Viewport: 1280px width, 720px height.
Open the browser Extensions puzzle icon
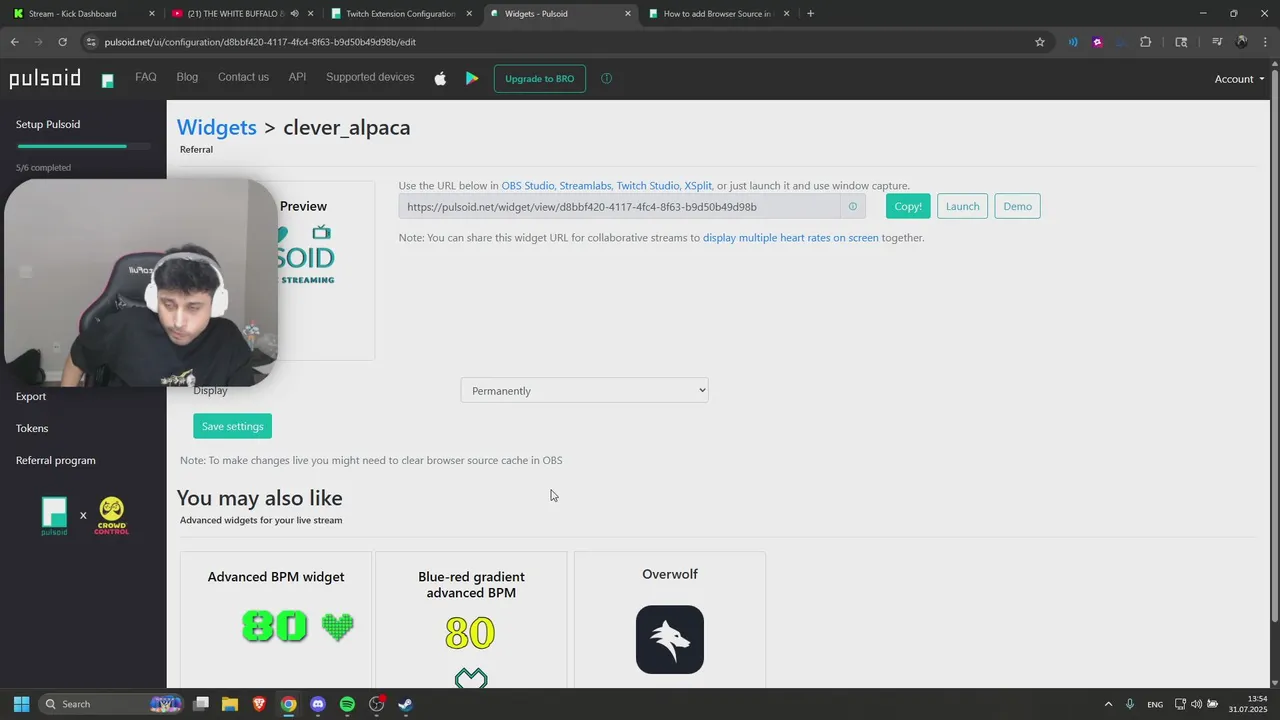1146,42
